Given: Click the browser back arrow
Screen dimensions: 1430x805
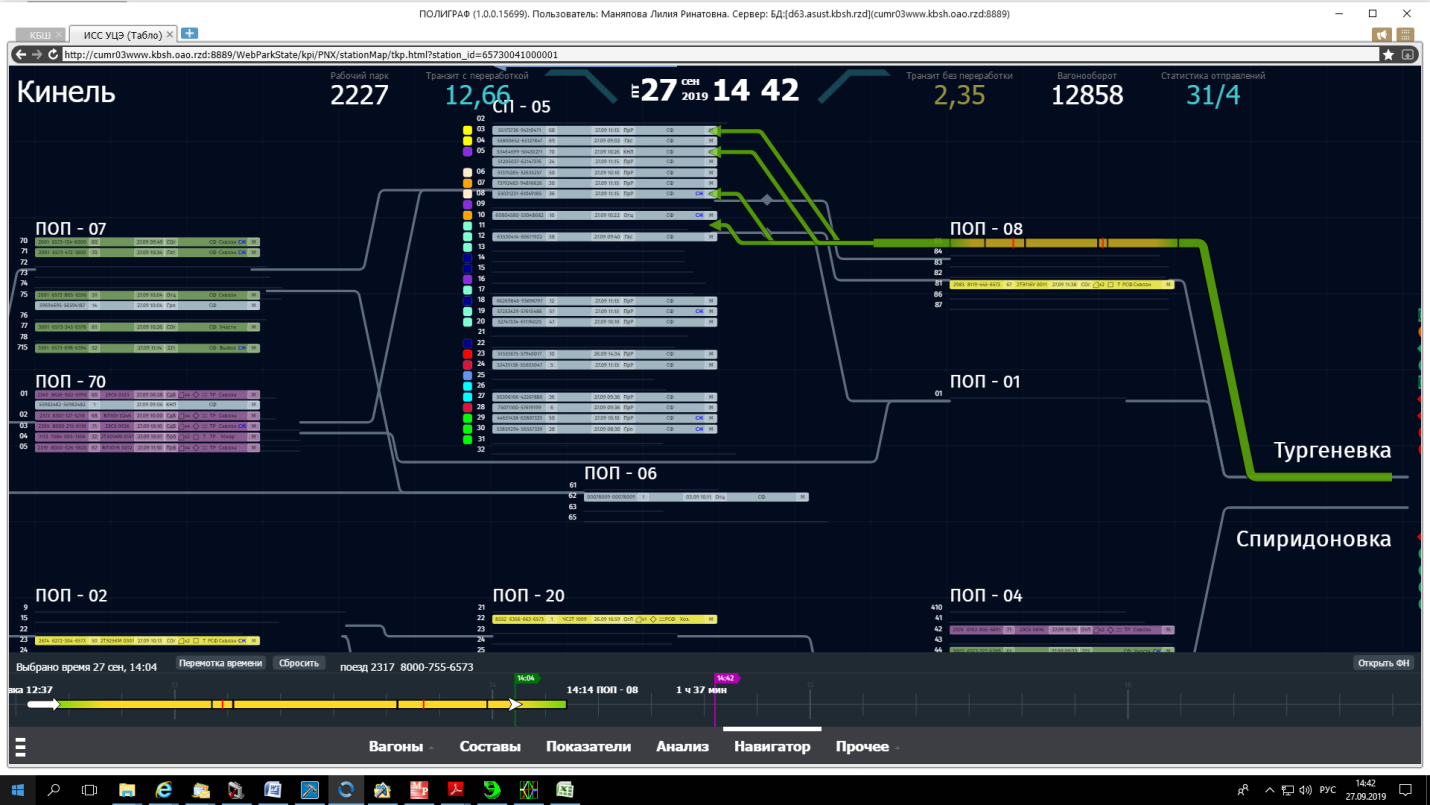Looking at the screenshot, I should click(22, 55).
